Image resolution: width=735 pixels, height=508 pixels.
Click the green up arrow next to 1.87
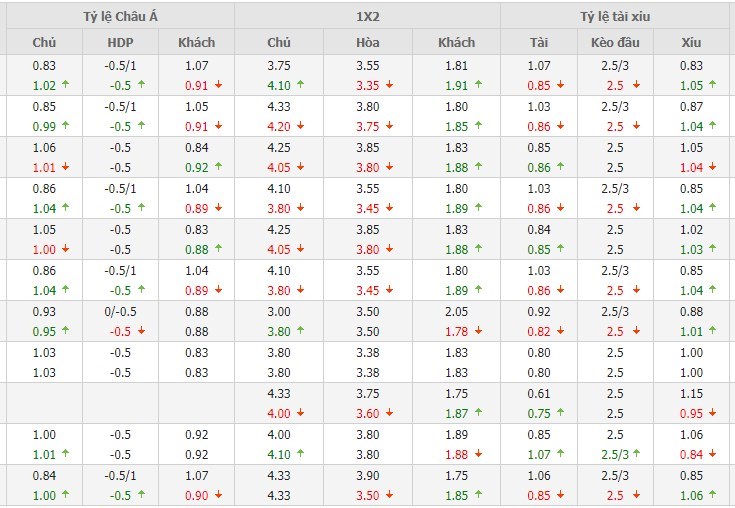coord(477,413)
